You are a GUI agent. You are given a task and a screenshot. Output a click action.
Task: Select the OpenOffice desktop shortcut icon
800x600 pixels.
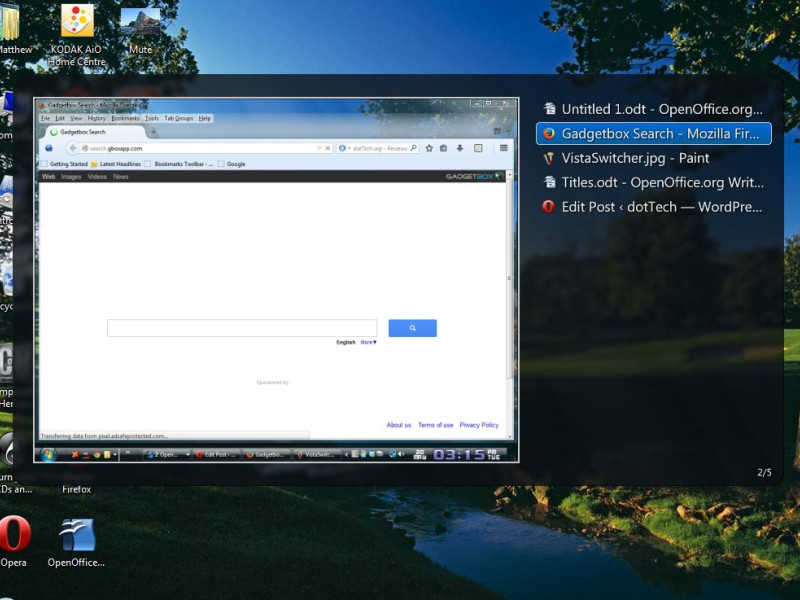77,543
